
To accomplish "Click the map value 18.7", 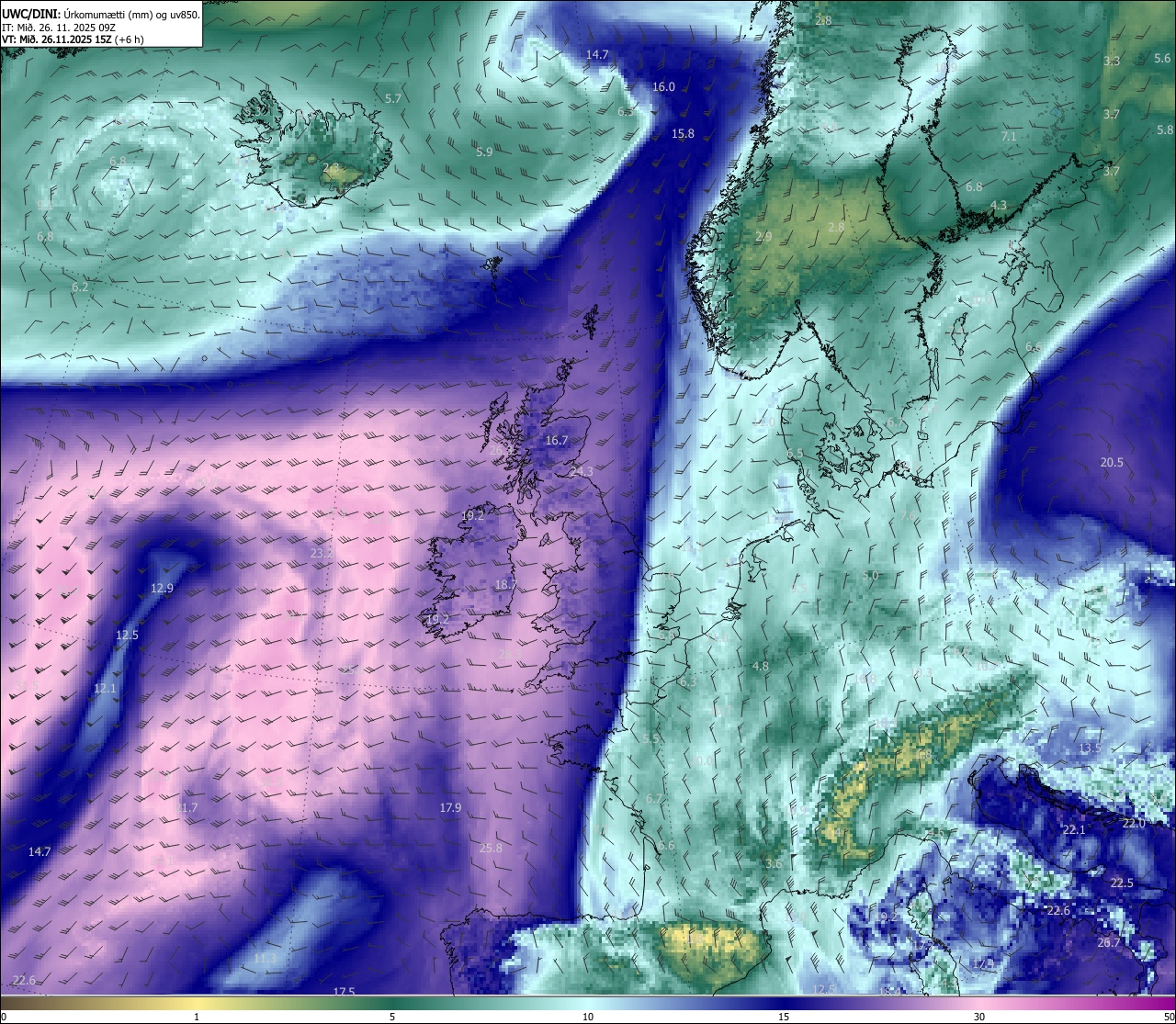I will pos(505,584).
